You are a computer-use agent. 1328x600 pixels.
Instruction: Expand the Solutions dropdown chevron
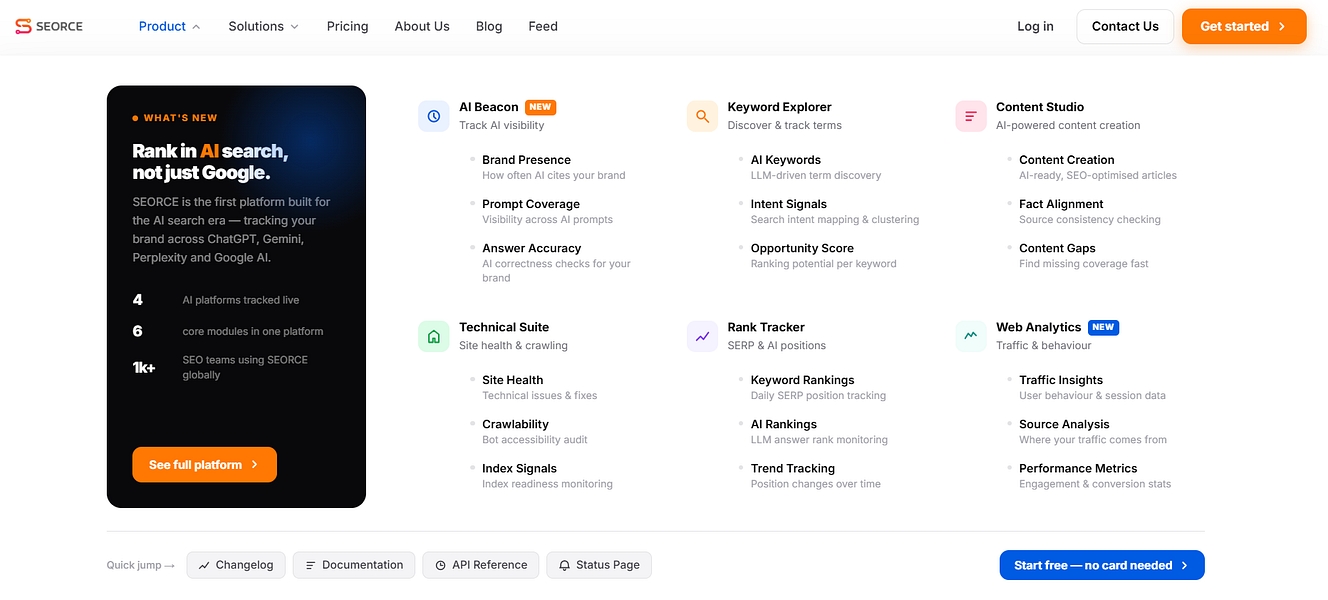pos(294,27)
